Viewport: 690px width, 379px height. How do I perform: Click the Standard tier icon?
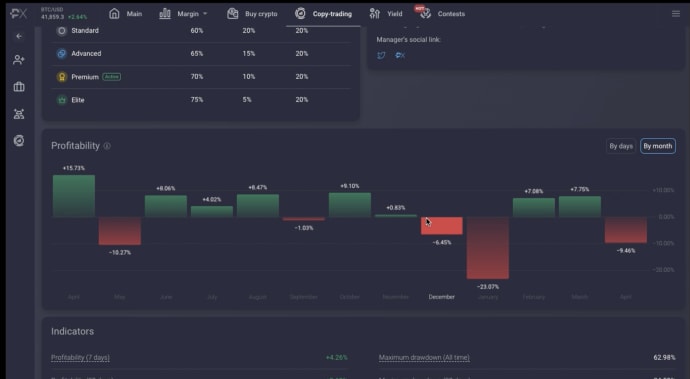[62, 31]
